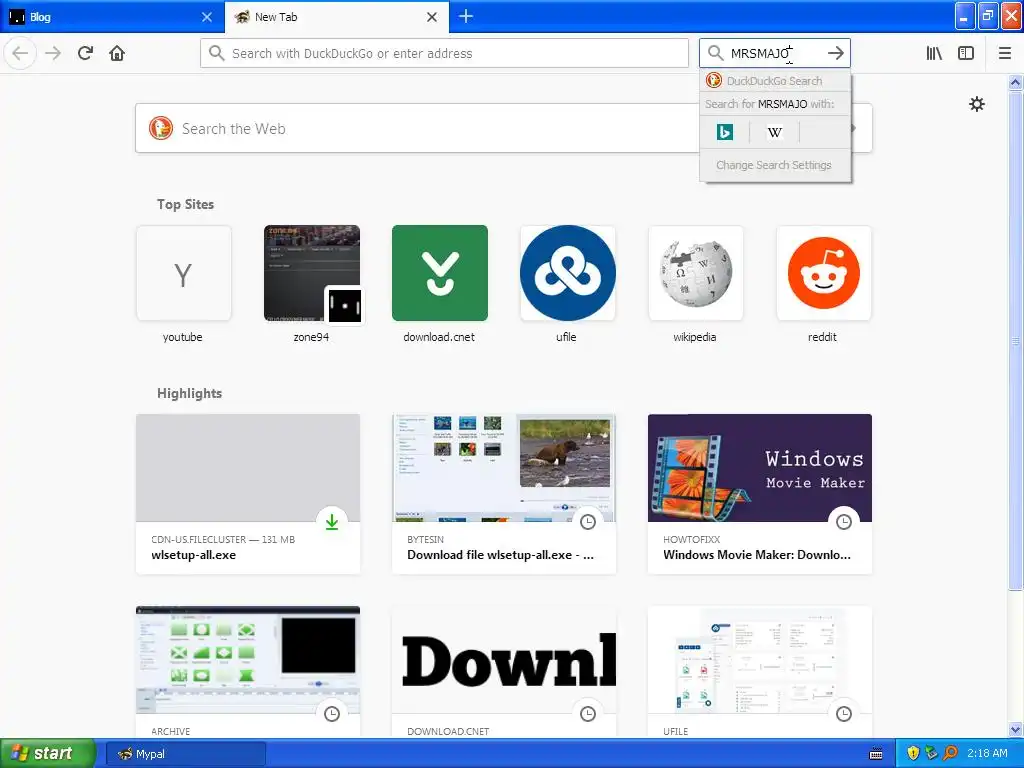This screenshot has height=768, width=1024.
Task: Close the Blog tab
Action: (207, 17)
